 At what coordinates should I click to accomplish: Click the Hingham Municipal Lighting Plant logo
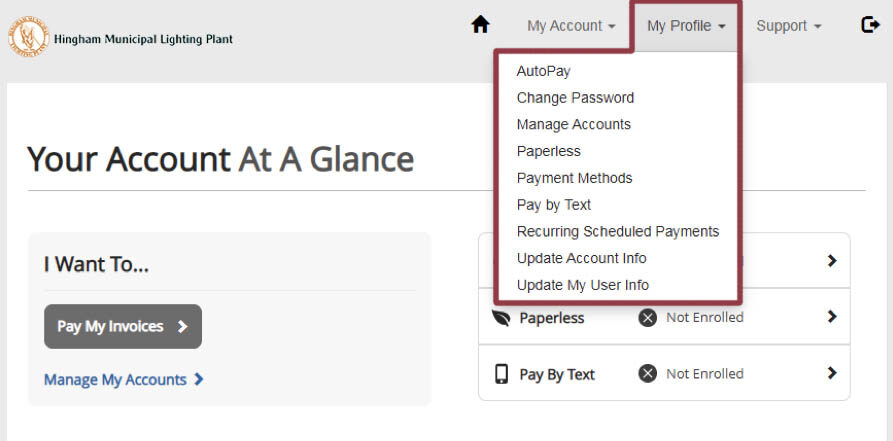[x=28, y=36]
